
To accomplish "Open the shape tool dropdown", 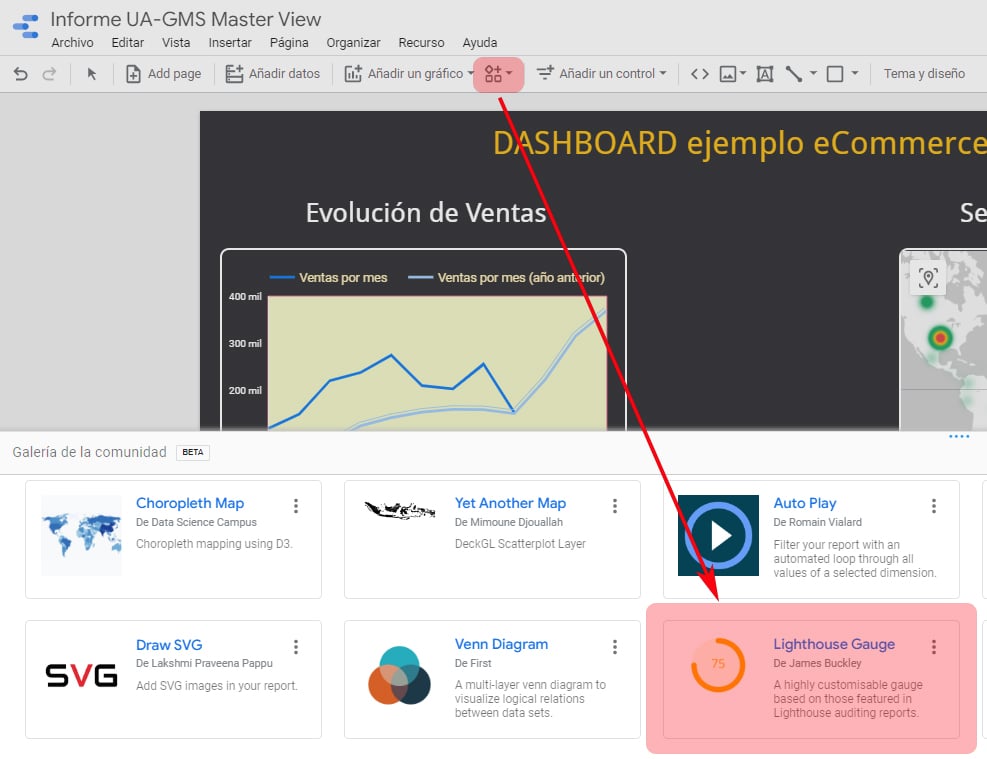I will pyautogui.click(x=855, y=74).
